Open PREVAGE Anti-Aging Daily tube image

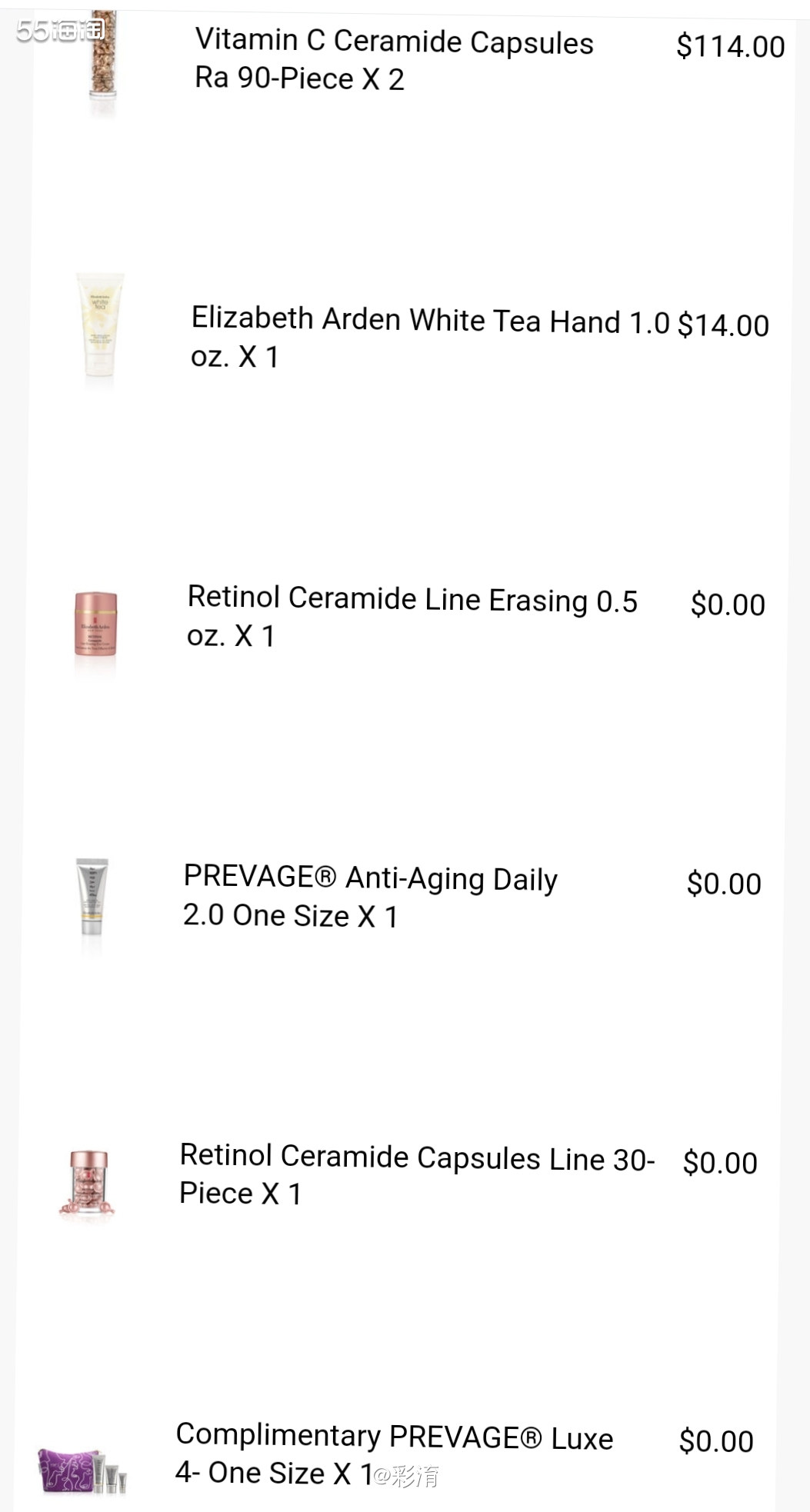coord(92,897)
